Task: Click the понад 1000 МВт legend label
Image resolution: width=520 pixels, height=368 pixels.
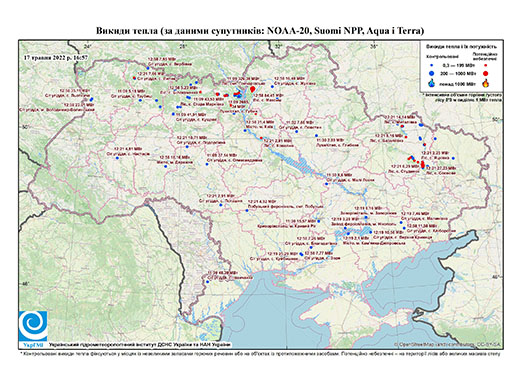Action: (x=458, y=83)
